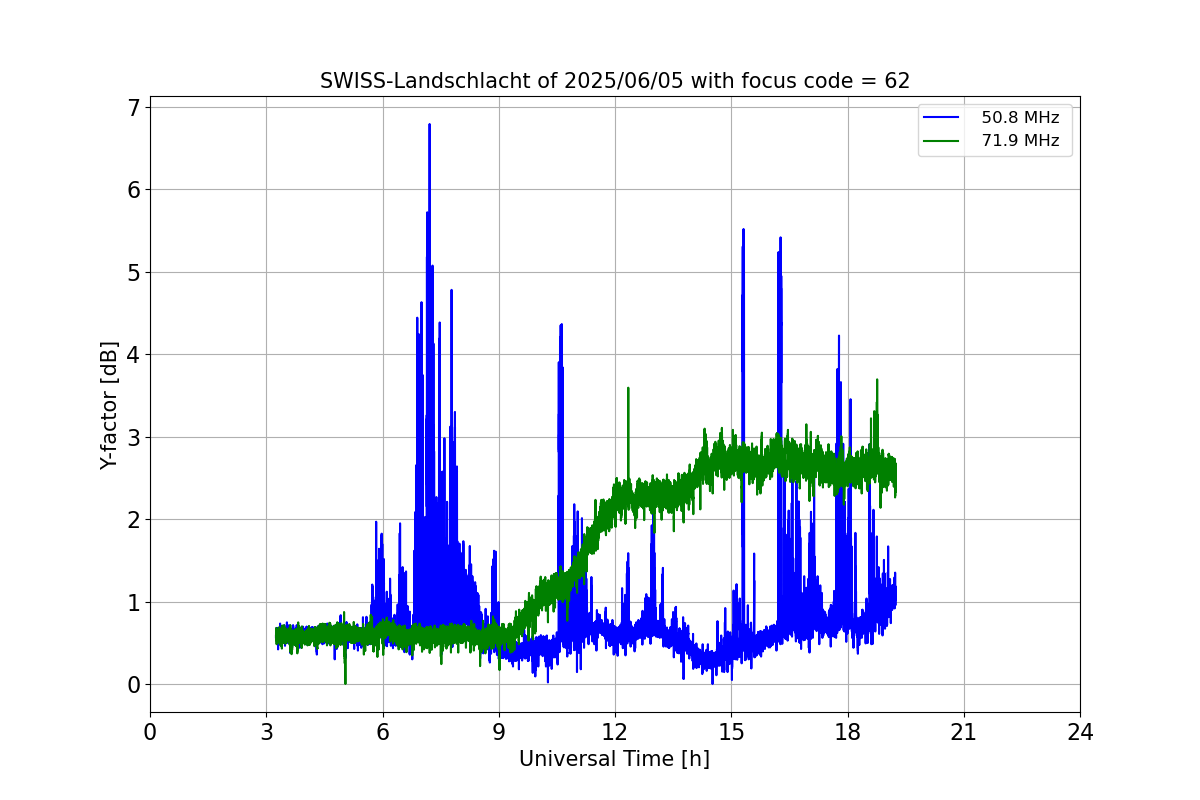
Task: Click the Y-factor [dB] axis label
Action: [x=109, y=405]
